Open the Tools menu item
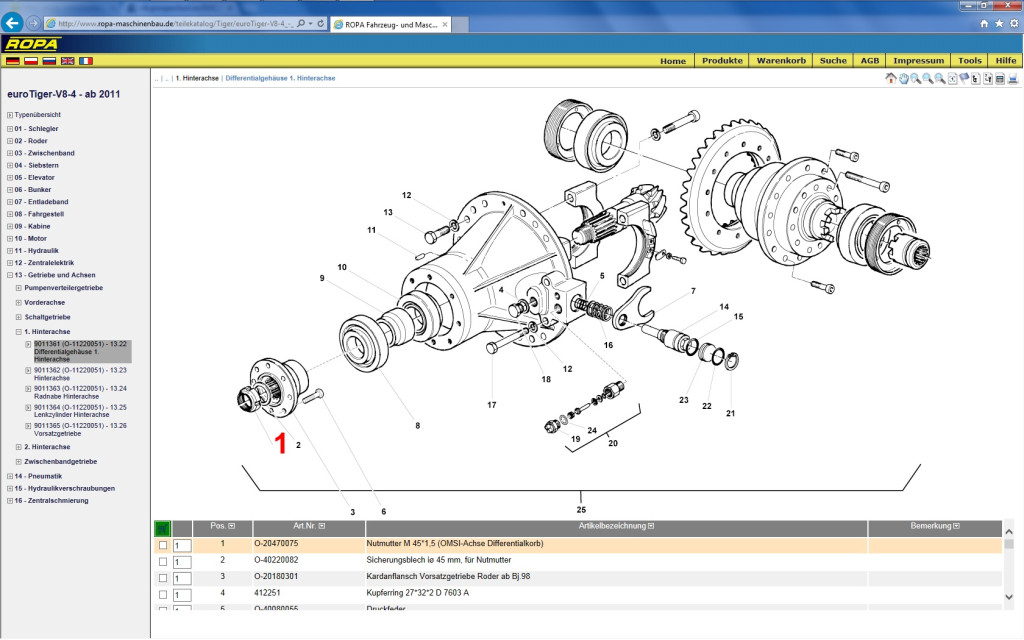This screenshot has width=1024, height=640. (x=970, y=61)
